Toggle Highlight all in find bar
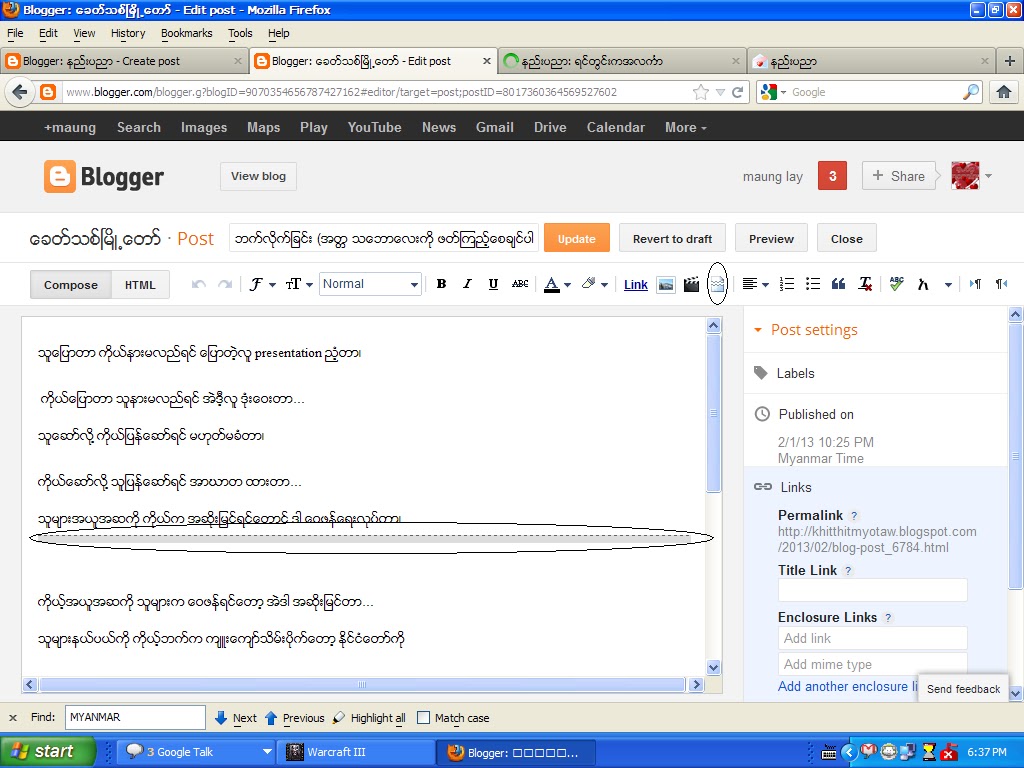The height and width of the screenshot is (768, 1024). [x=369, y=718]
